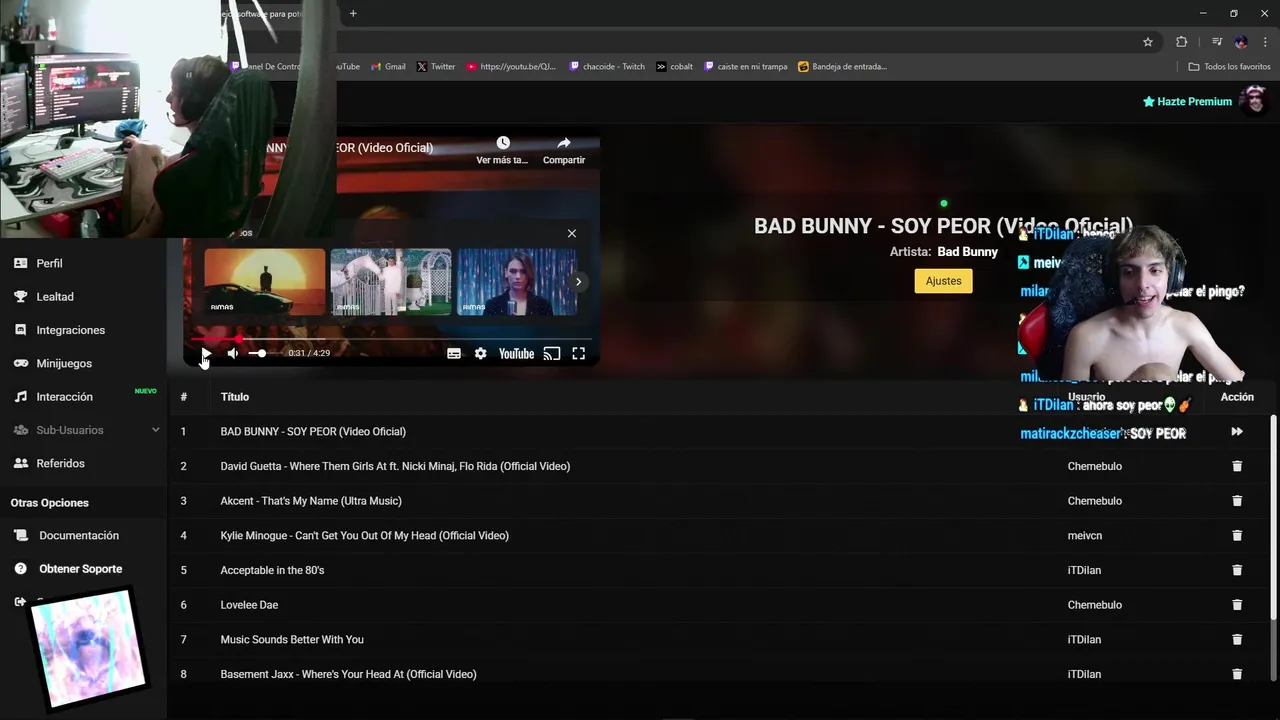This screenshot has height=720, width=1280.
Task: Open white horse suggested video thumbnail
Action: 391,282
